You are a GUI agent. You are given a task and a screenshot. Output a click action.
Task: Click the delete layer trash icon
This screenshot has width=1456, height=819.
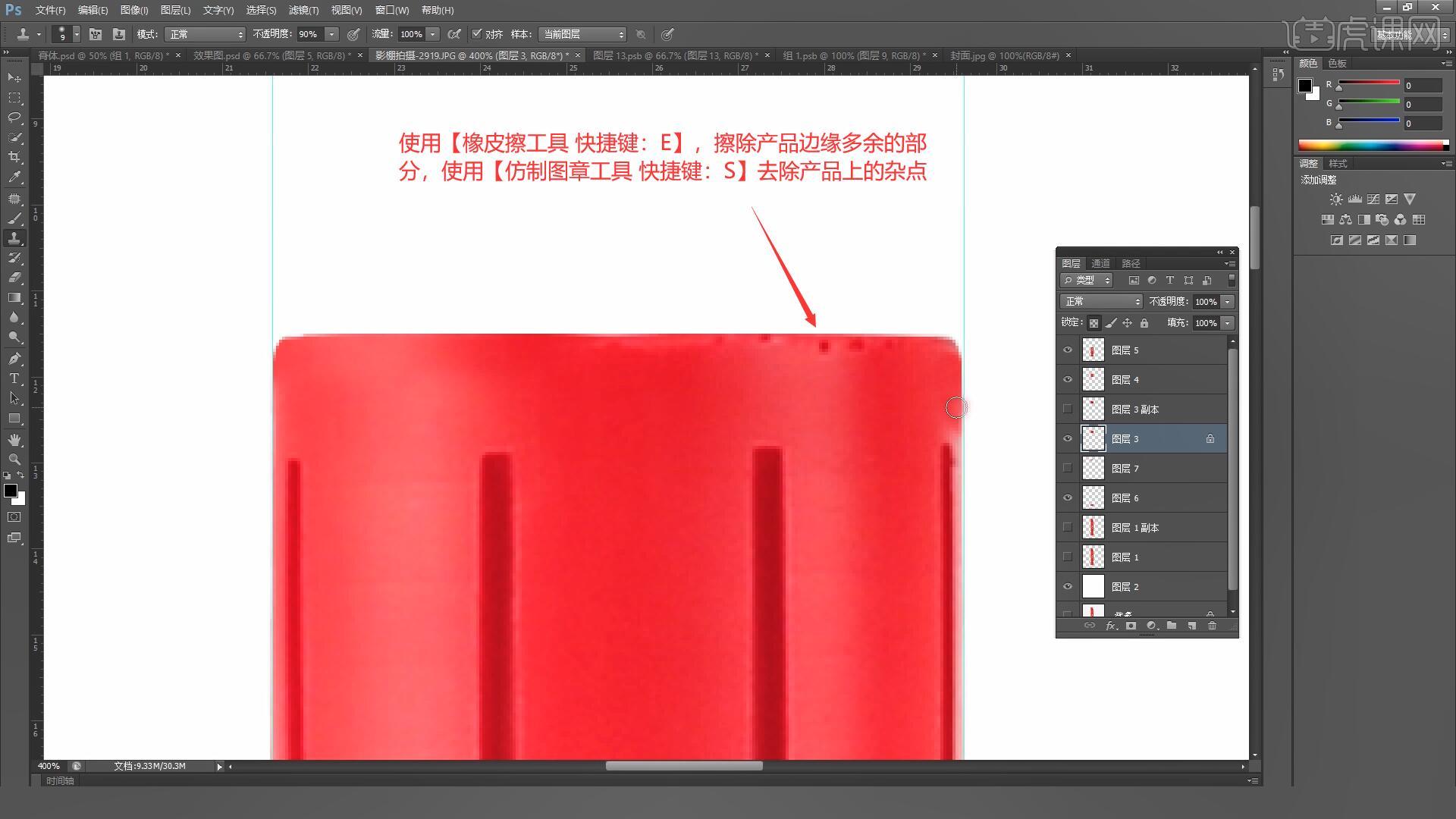pos(1212,626)
